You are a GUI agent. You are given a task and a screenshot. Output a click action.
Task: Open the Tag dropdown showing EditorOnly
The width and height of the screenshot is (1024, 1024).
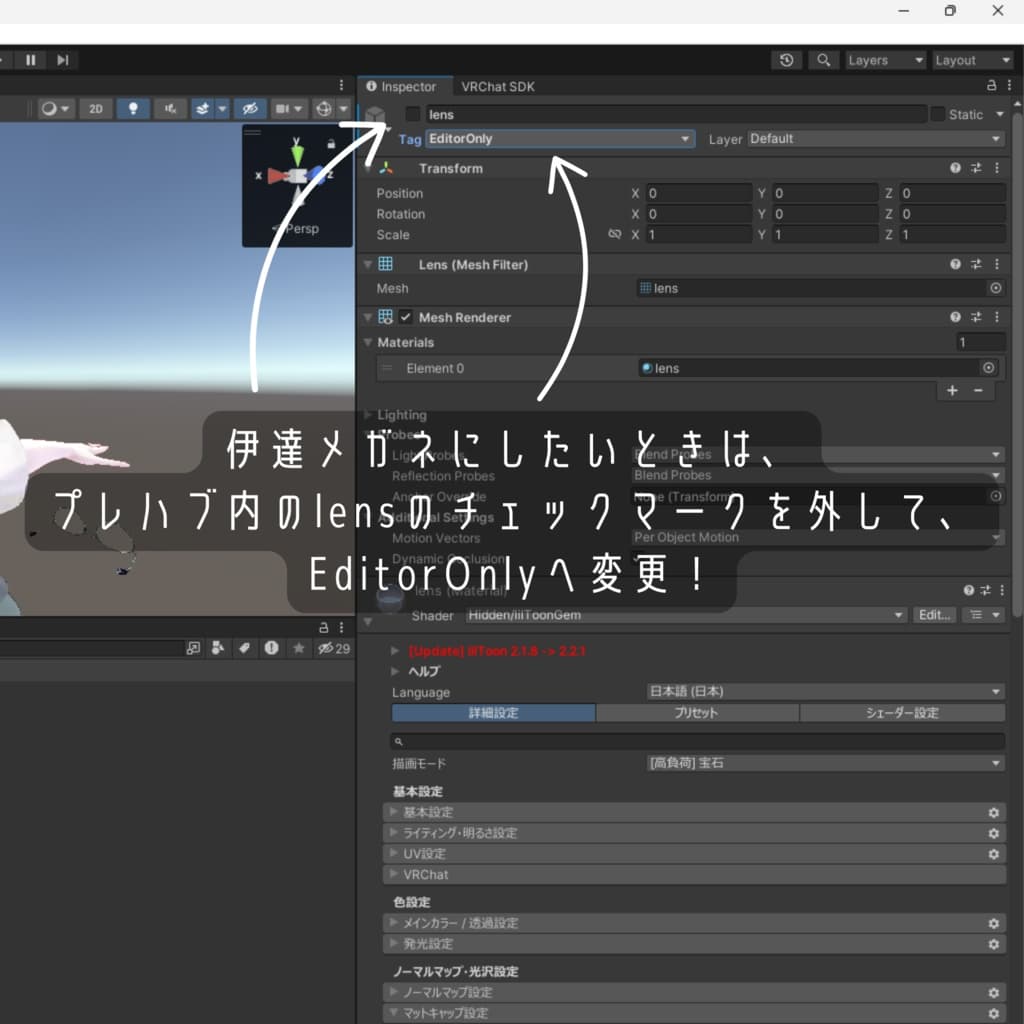coord(560,139)
